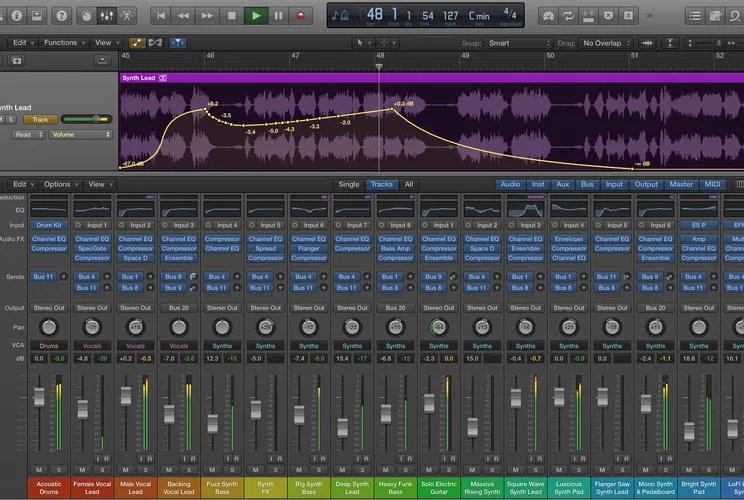This screenshot has height=500, width=744.
Task: Open Drag No Overlap dropdown
Action: 606,43
